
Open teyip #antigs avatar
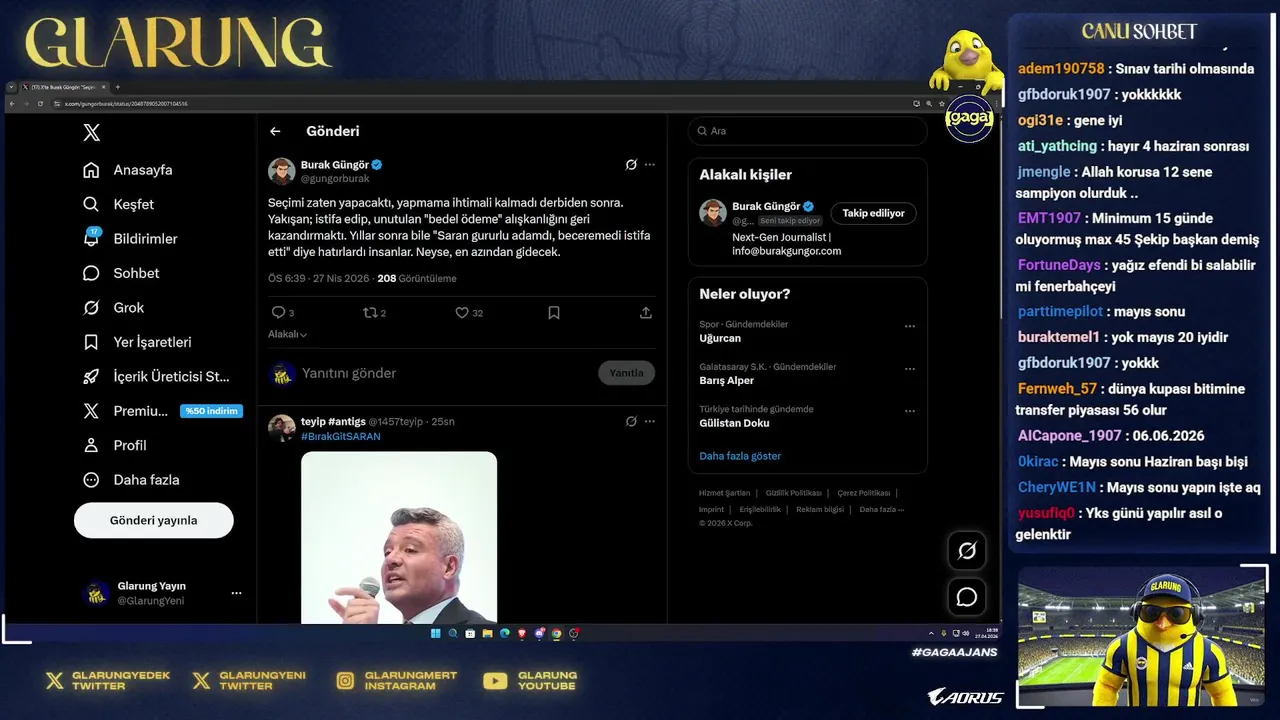click(x=281, y=427)
